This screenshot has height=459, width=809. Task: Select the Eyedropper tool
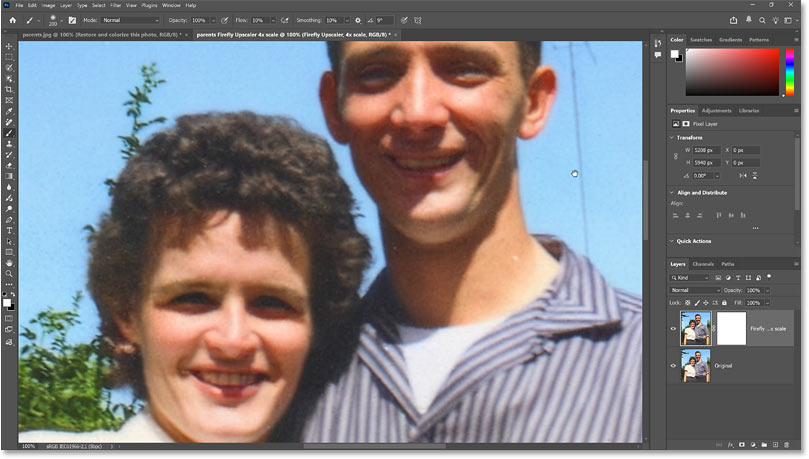click(x=9, y=111)
